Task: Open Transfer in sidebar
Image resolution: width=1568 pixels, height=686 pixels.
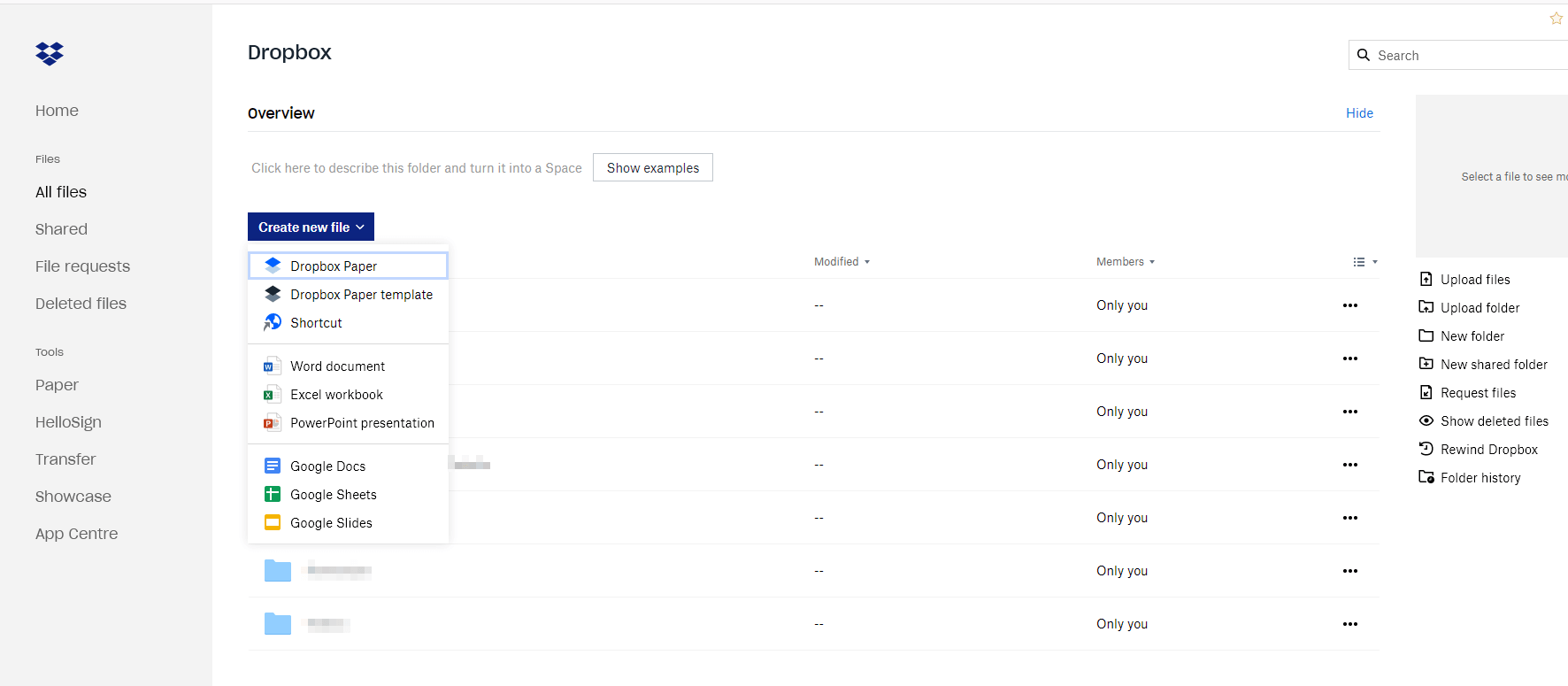Action: coord(65,459)
